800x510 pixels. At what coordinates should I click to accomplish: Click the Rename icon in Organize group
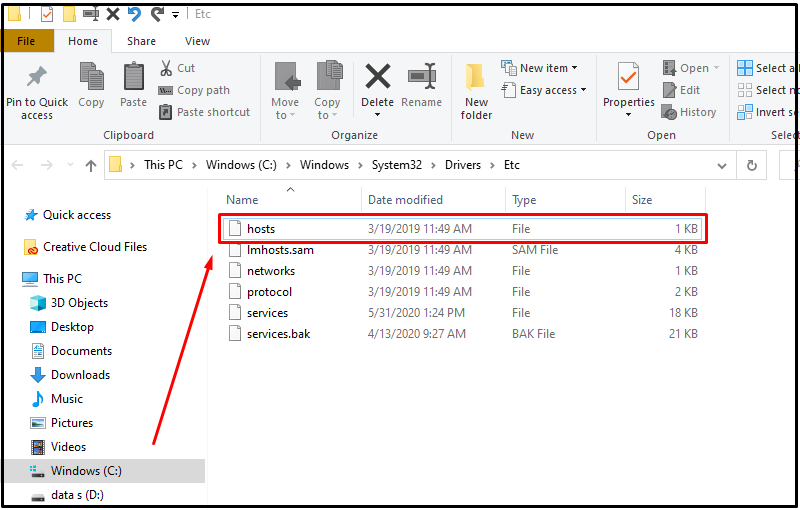(x=422, y=76)
